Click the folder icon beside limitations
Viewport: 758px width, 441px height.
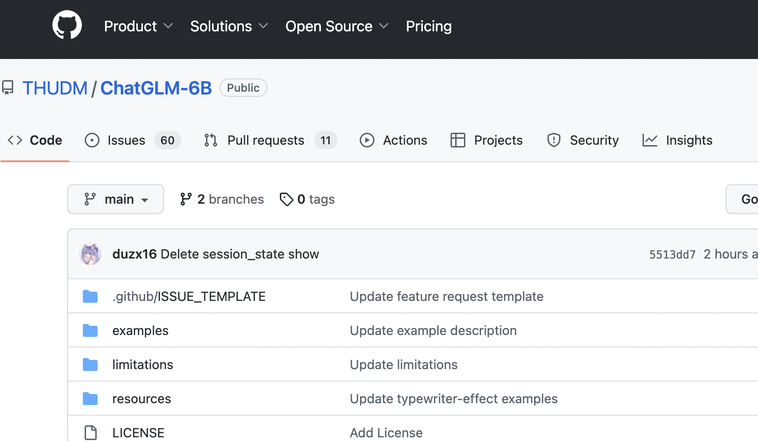pyautogui.click(x=91, y=364)
